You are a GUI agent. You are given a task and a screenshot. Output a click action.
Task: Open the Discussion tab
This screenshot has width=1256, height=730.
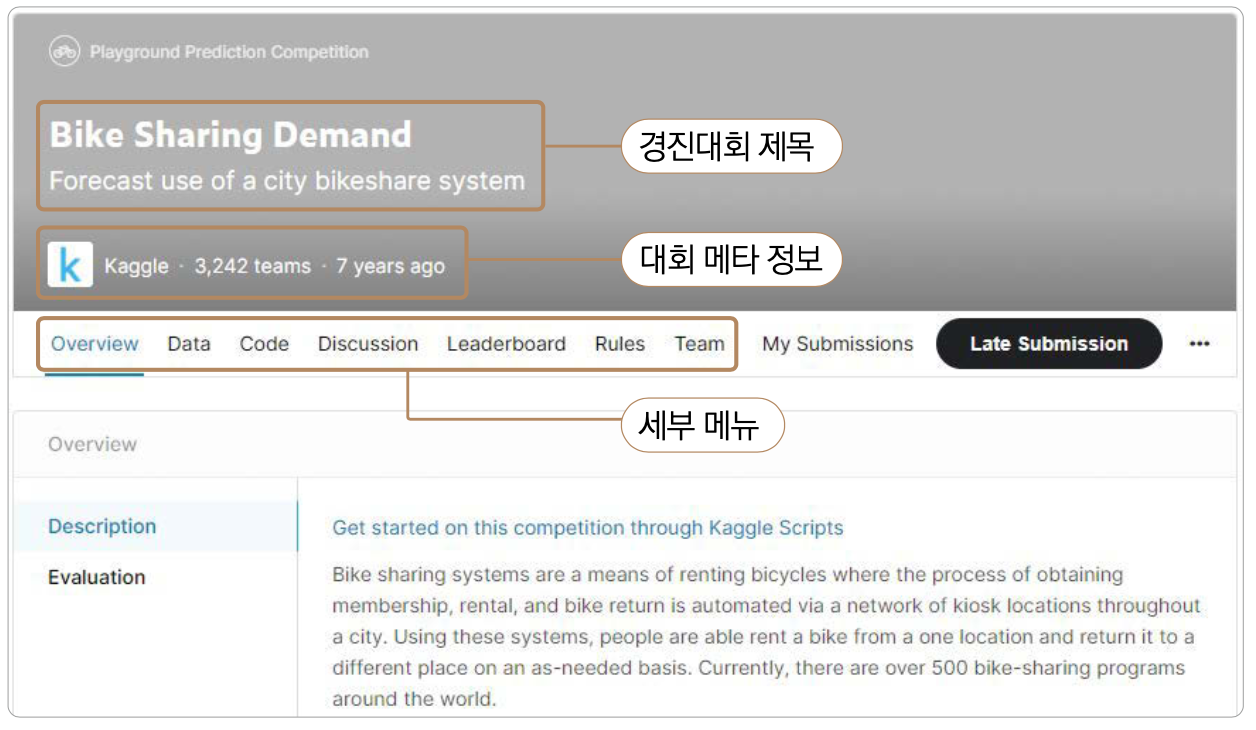tap(368, 344)
